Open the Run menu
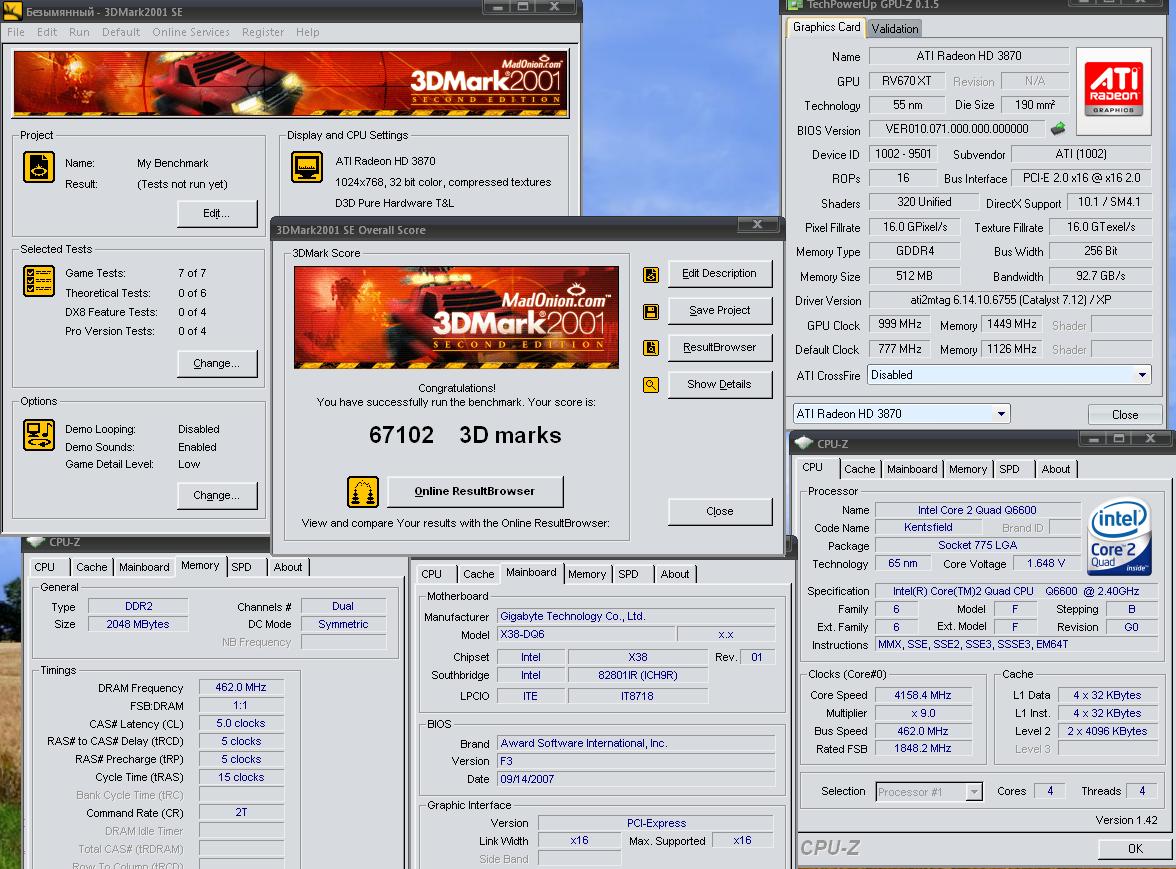This screenshot has width=1176, height=869. (79, 32)
